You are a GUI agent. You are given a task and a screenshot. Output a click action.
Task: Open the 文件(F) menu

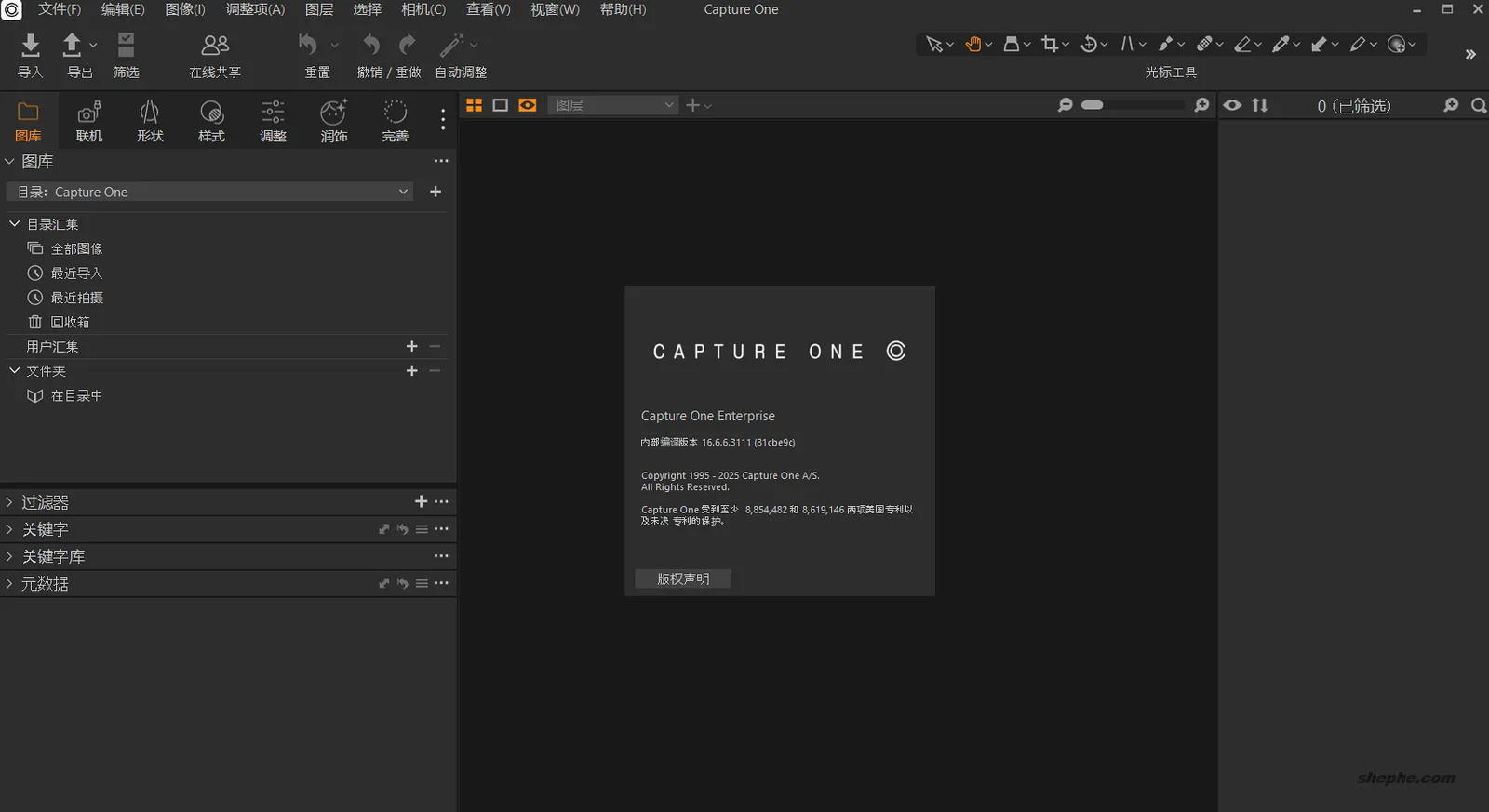[60, 9]
